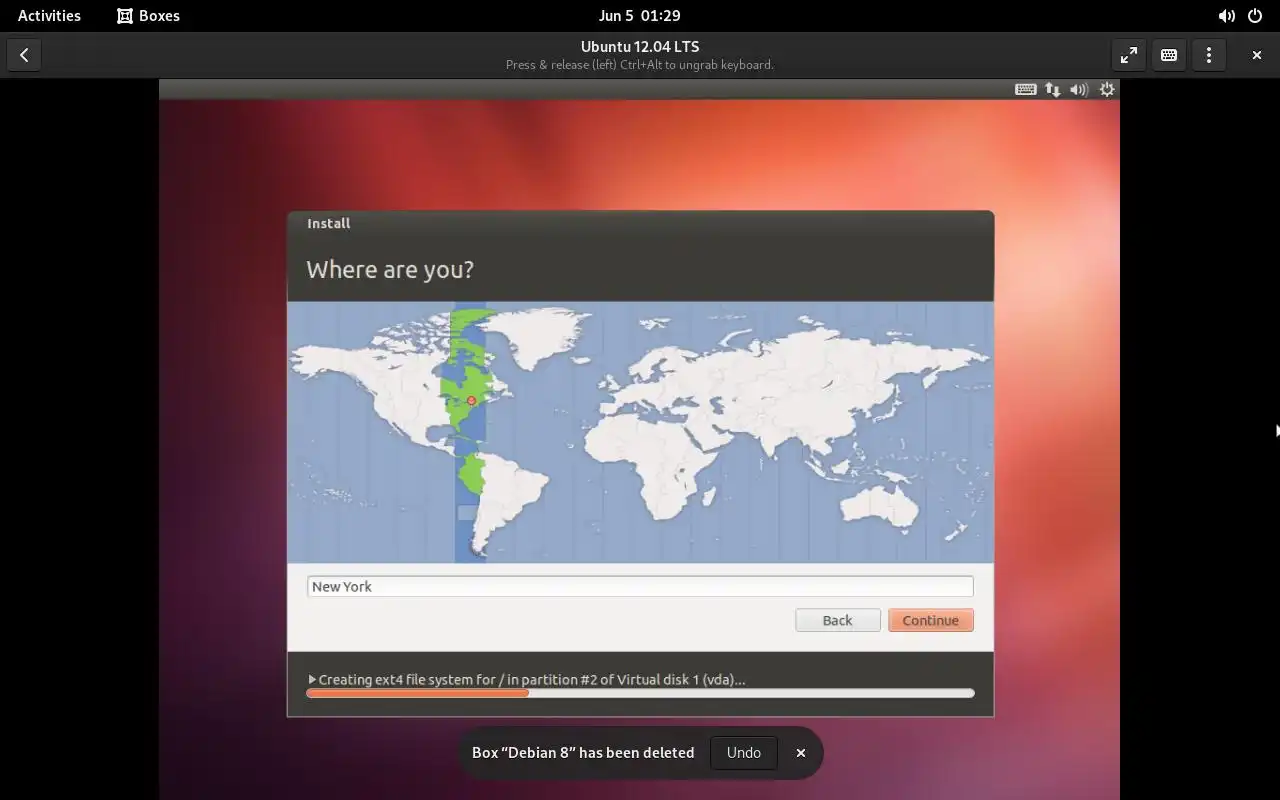Open the Jun 5 01:29 clock calendar
The image size is (1280, 800).
640,16
